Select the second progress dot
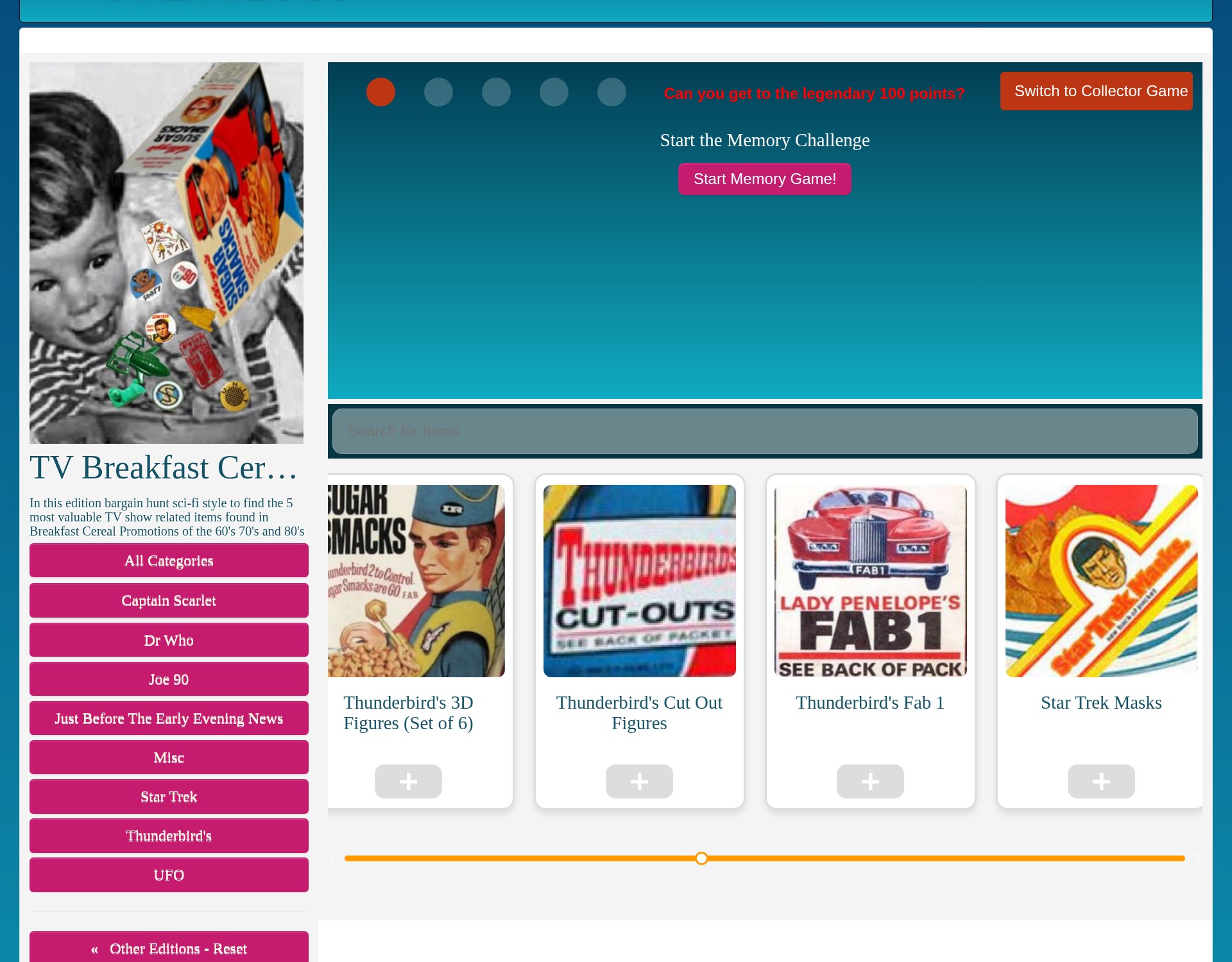The height and width of the screenshot is (962, 1232). (438, 92)
